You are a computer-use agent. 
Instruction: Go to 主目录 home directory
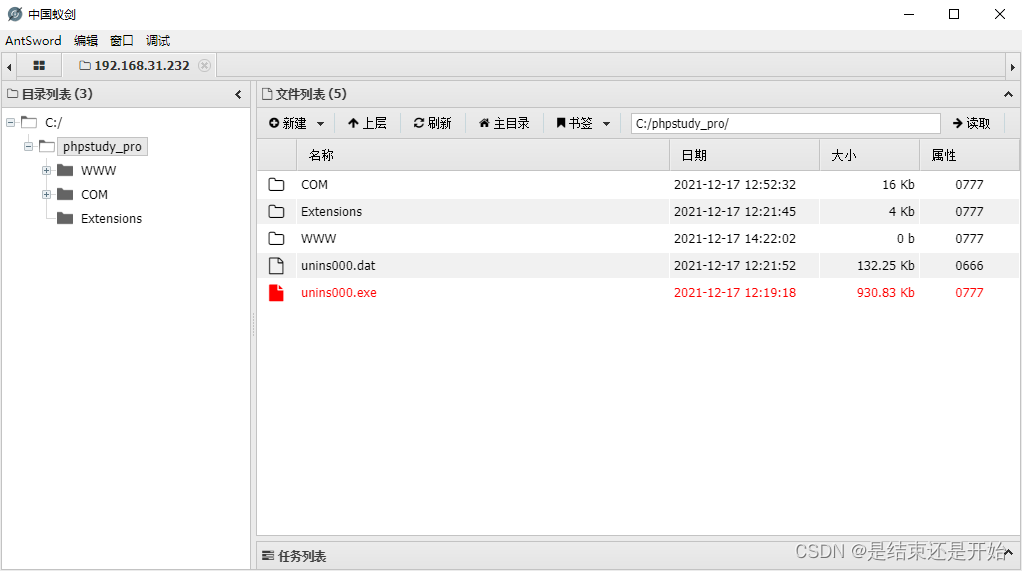click(504, 123)
